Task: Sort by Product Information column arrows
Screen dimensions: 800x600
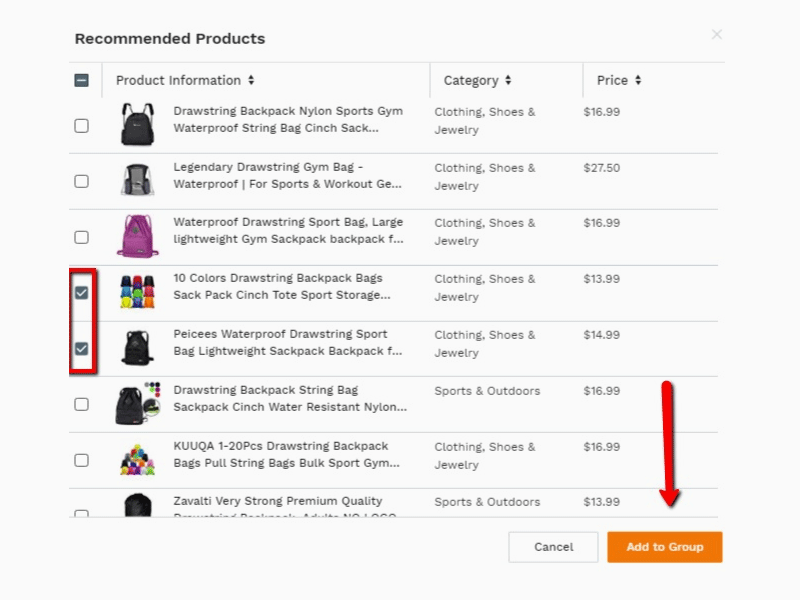Action: pos(251,81)
